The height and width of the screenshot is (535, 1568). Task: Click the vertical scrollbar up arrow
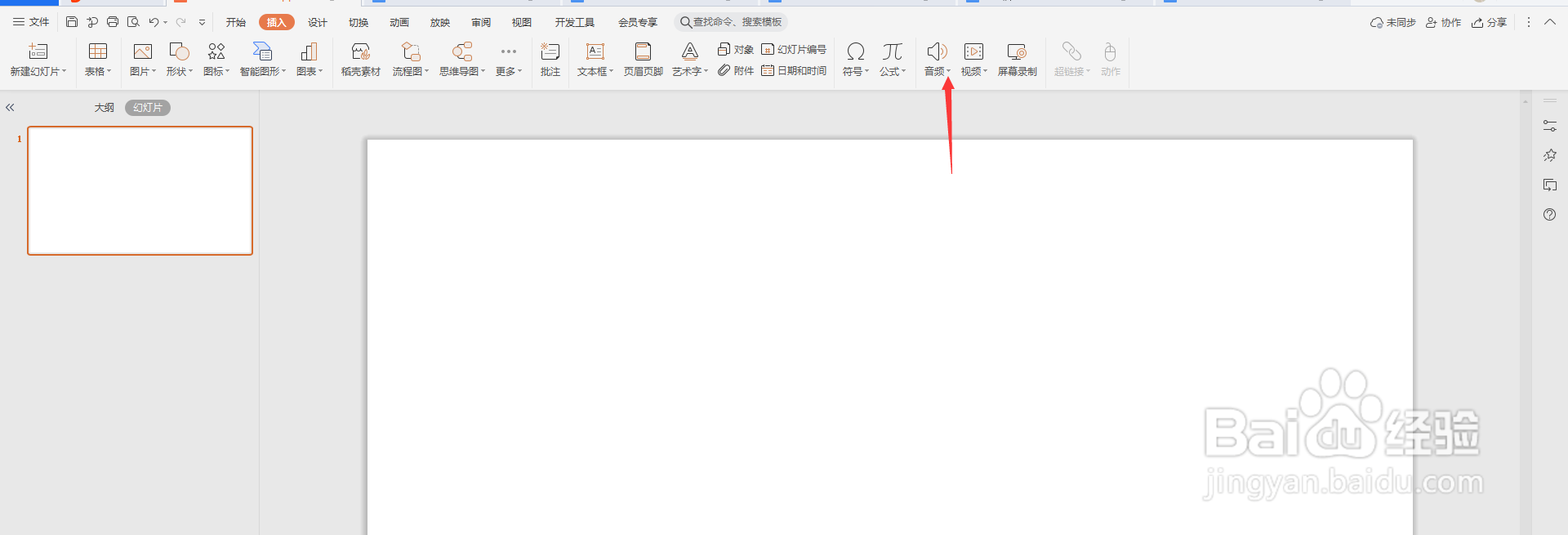(1525, 101)
